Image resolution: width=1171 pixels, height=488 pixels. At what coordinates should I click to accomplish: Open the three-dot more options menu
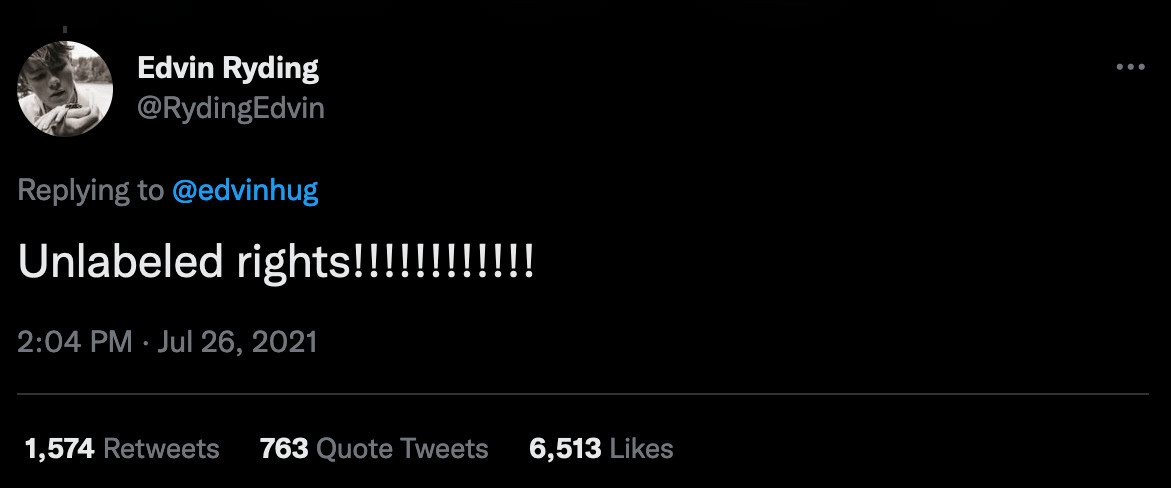coord(1129,67)
